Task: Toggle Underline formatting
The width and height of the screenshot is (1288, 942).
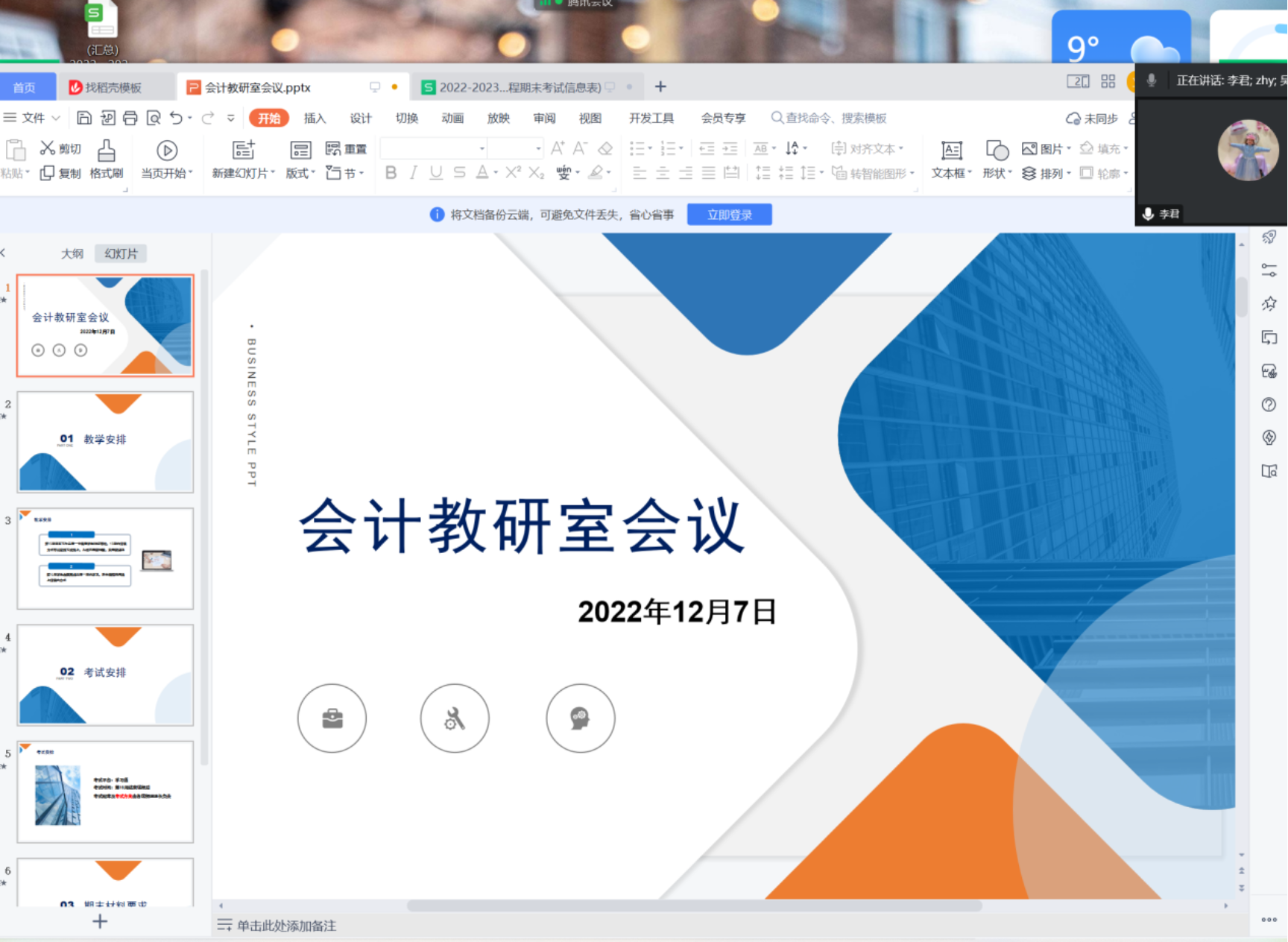Action: 436,173
